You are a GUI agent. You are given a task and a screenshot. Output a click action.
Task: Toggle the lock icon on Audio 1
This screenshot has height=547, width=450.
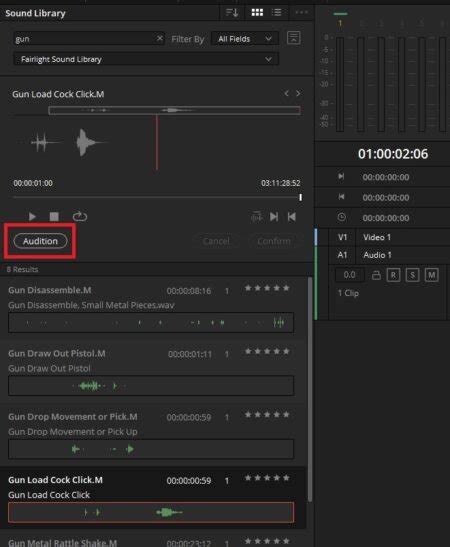pyautogui.click(x=376, y=275)
